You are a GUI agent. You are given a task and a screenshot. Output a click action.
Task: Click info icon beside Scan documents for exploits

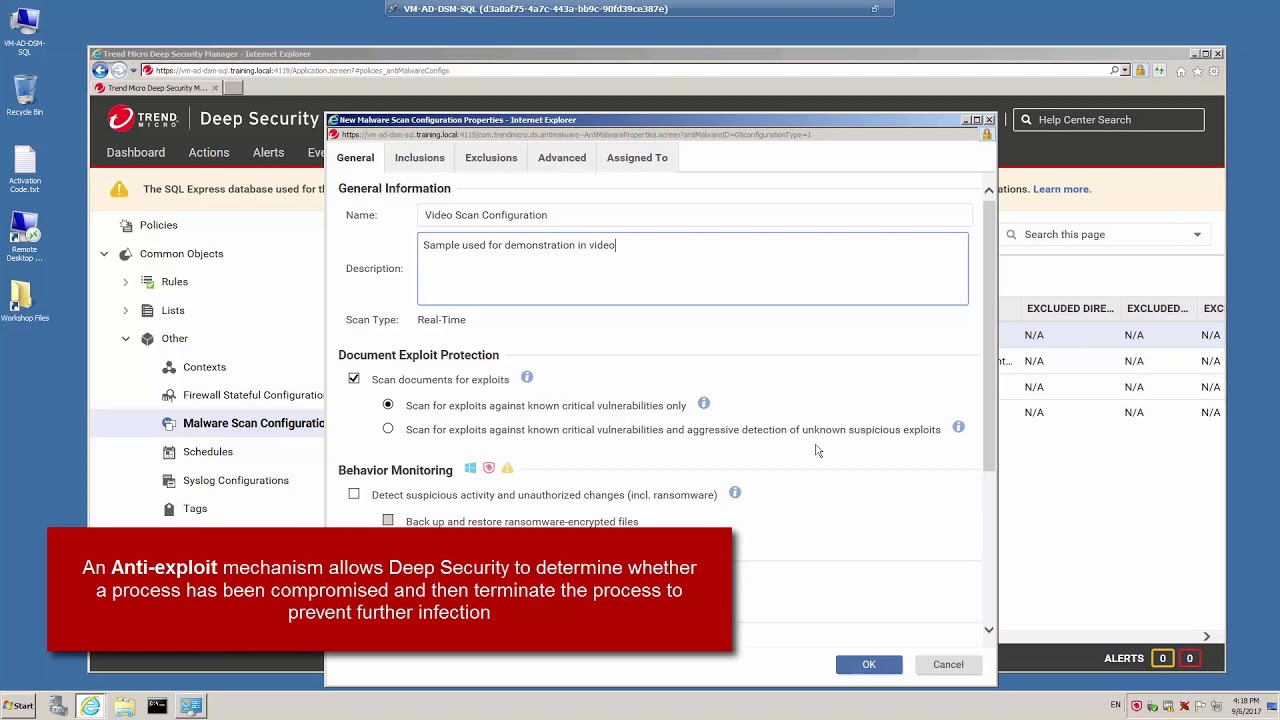click(527, 377)
